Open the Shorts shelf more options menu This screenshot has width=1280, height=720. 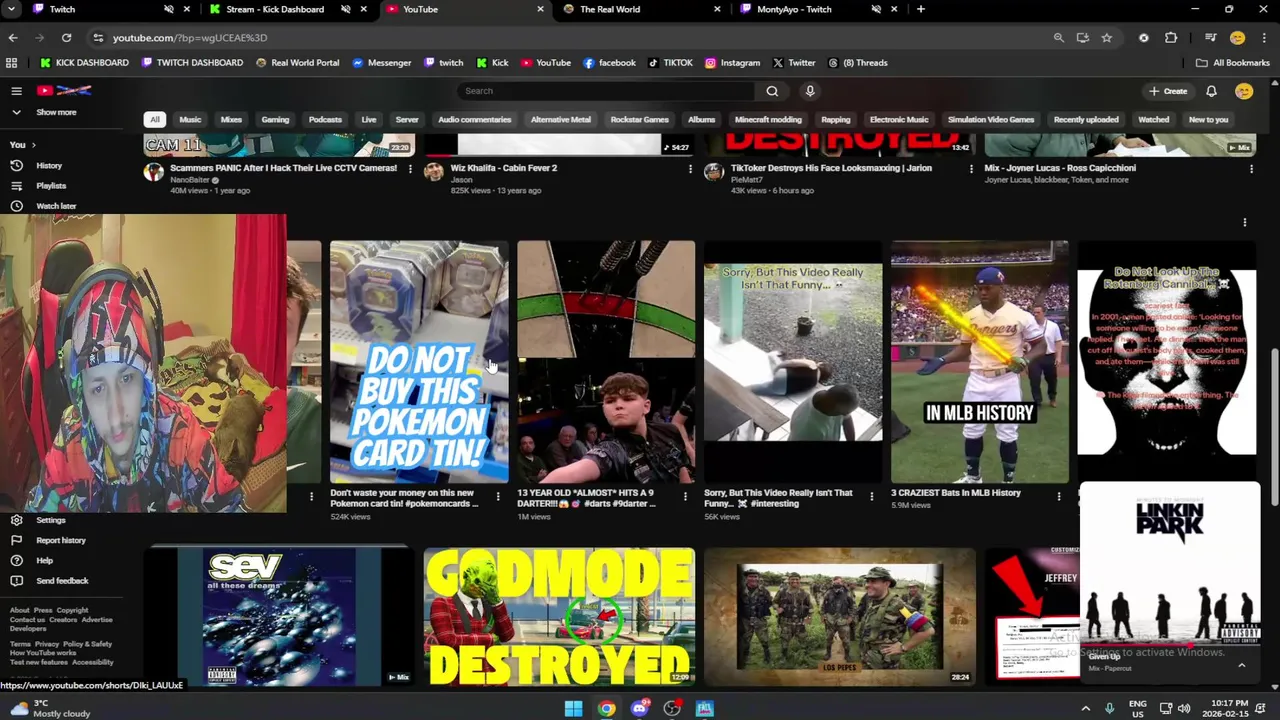click(1245, 222)
